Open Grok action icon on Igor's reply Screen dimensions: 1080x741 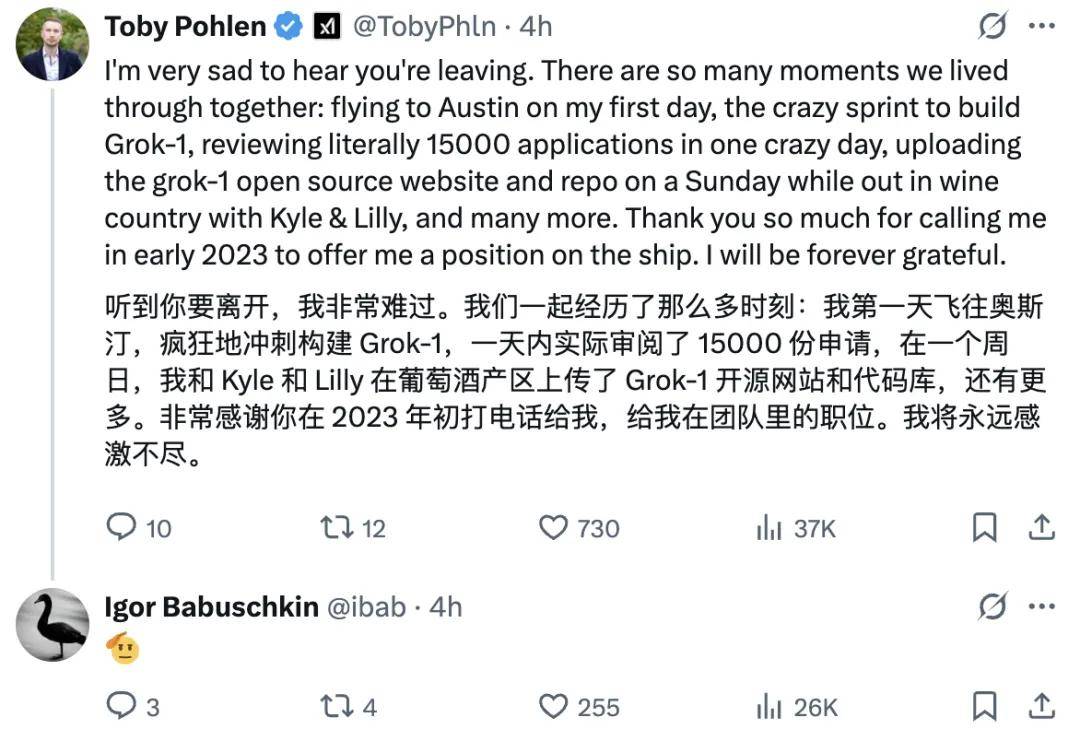[x=993, y=606]
